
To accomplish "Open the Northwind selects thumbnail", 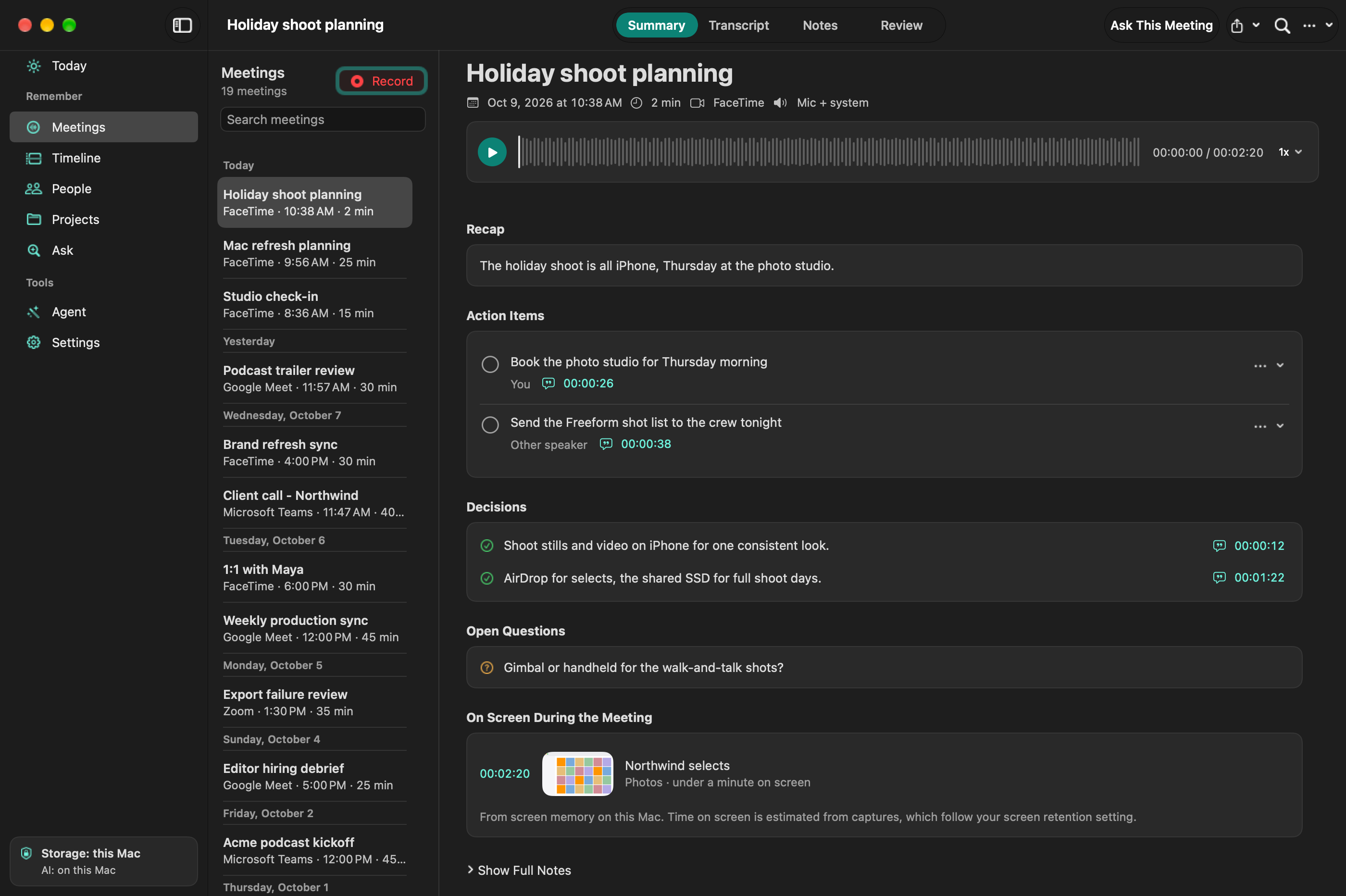I will [577, 773].
